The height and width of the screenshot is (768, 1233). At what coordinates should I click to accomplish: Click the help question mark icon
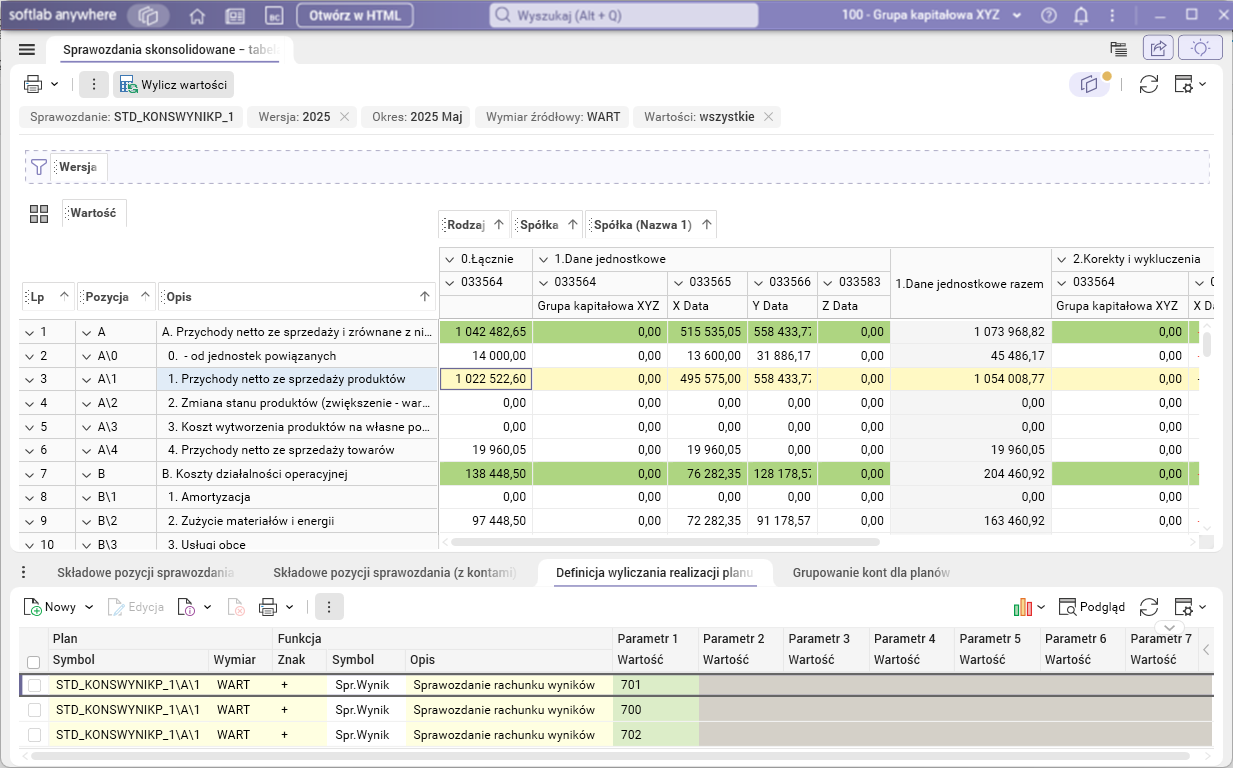(1049, 16)
